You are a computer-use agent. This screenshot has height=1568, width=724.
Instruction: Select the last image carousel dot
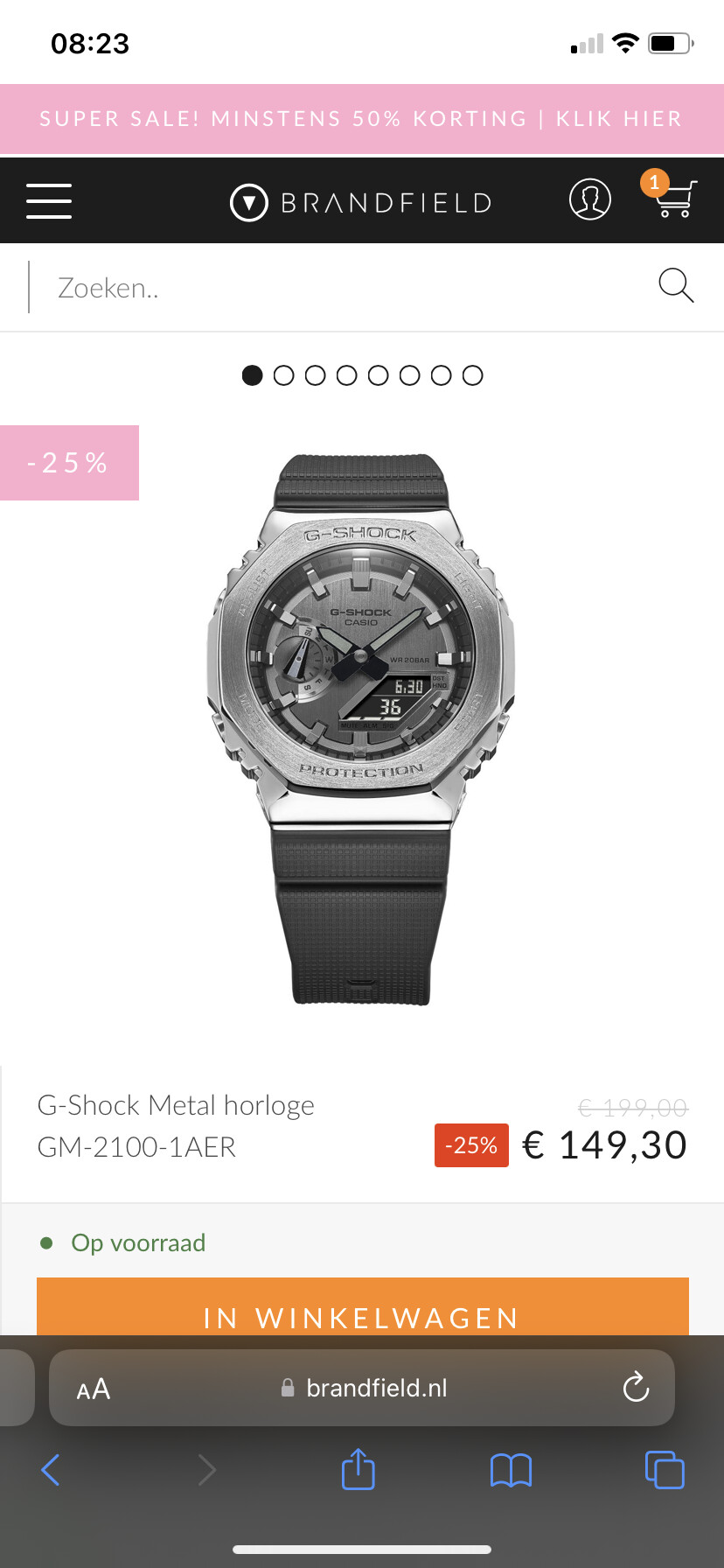(x=472, y=375)
